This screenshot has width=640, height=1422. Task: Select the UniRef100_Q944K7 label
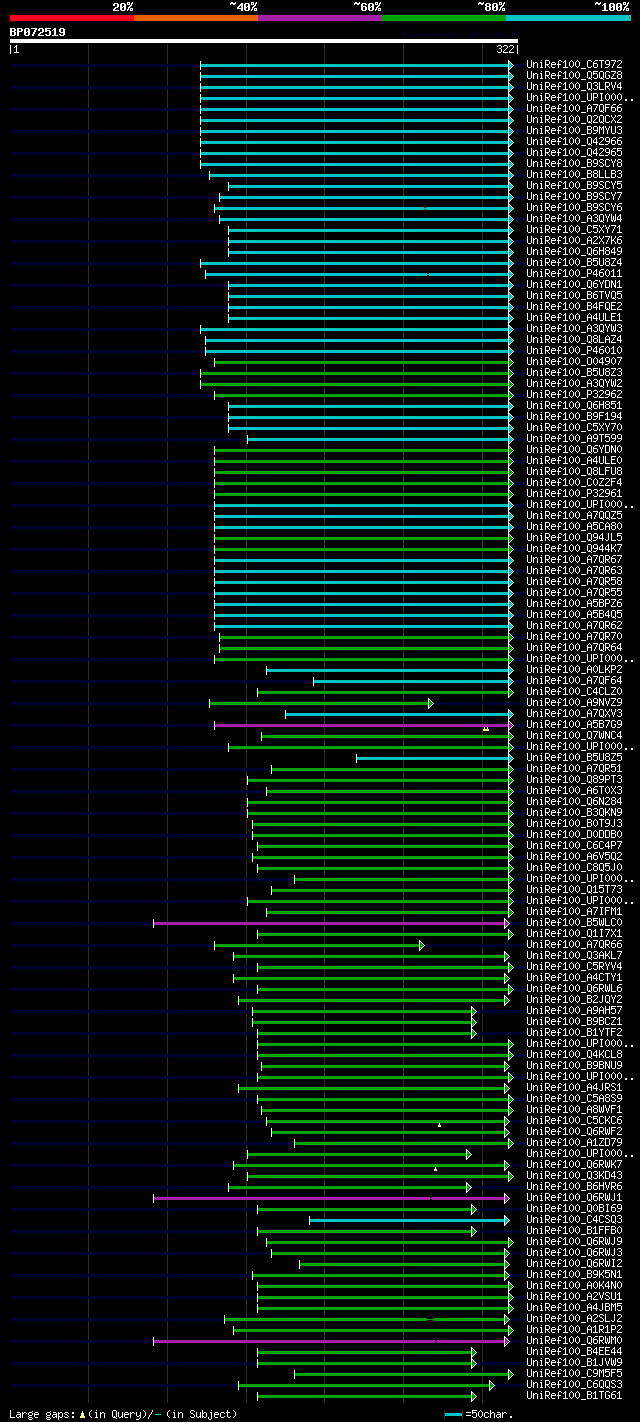tap(574, 548)
